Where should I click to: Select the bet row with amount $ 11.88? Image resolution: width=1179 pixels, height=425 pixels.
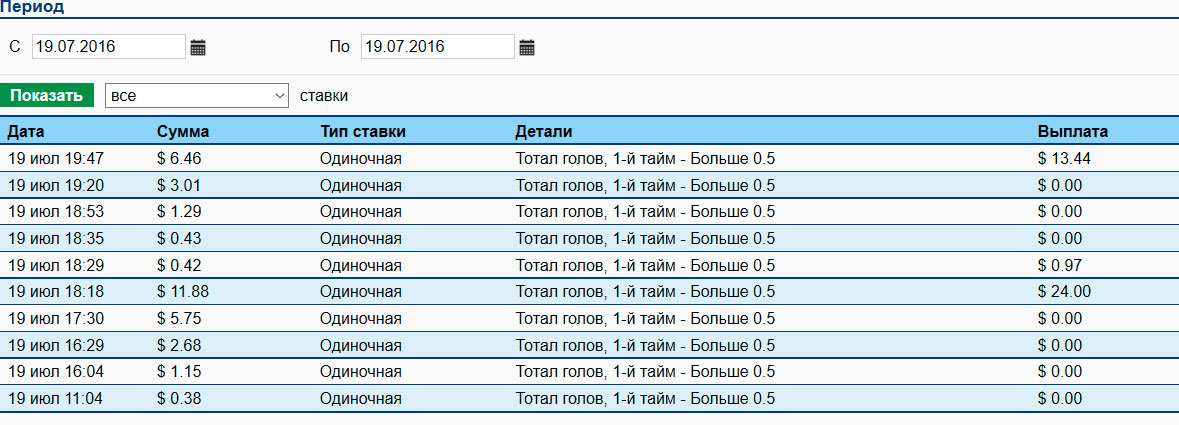[183, 292]
